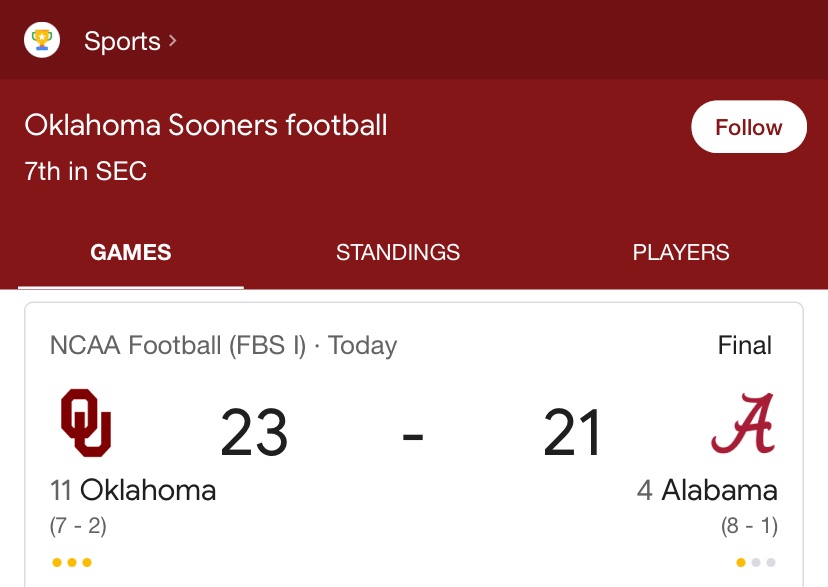This screenshot has width=828, height=587.
Task: Click the 7th in SEC standing text
Action: click(x=86, y=171)
